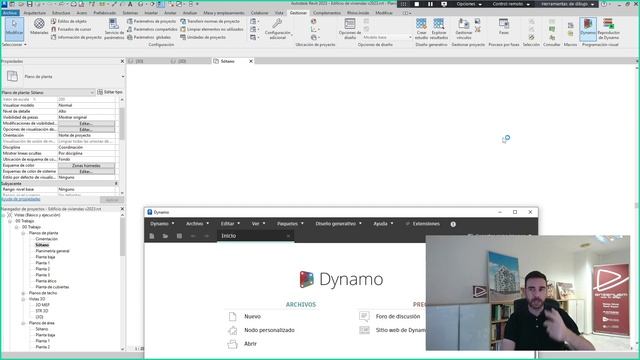Image resolution: width=640 pixels, height=360 pixels.
Task: Click the Revit save icon in quick access toolbar
Action: [29, 4]
